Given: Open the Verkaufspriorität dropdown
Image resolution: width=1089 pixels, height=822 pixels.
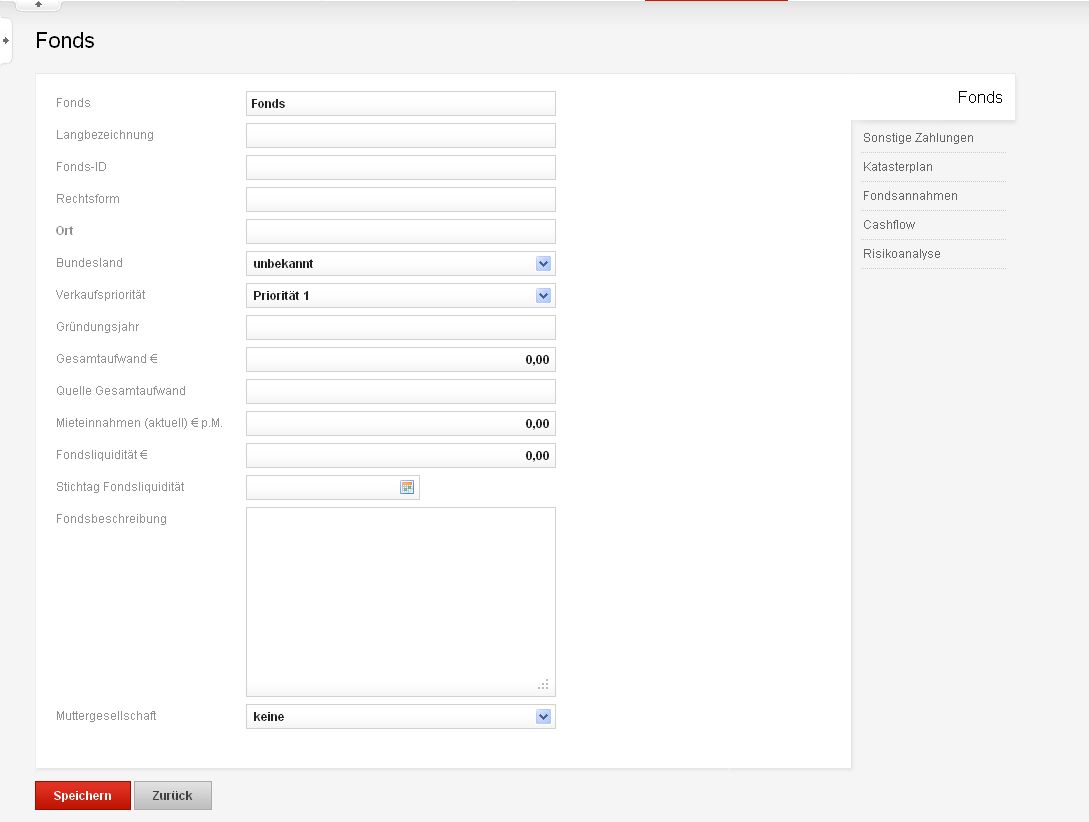Looking at the screenshot, I should point(543,296).
